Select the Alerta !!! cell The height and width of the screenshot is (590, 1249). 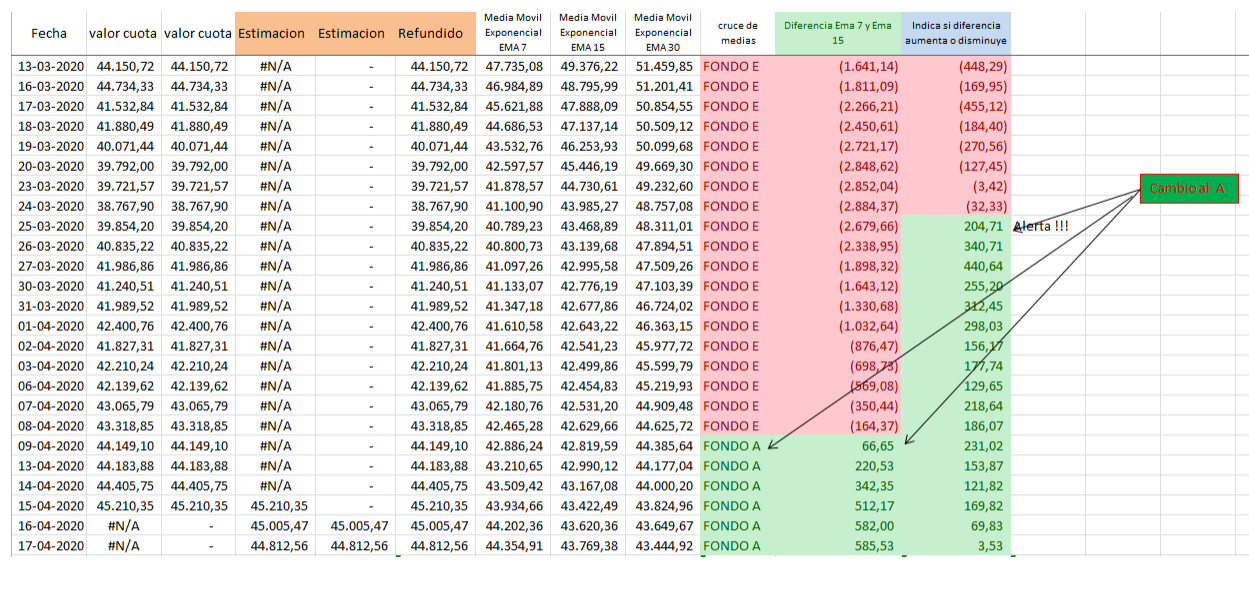[1041, 226]
